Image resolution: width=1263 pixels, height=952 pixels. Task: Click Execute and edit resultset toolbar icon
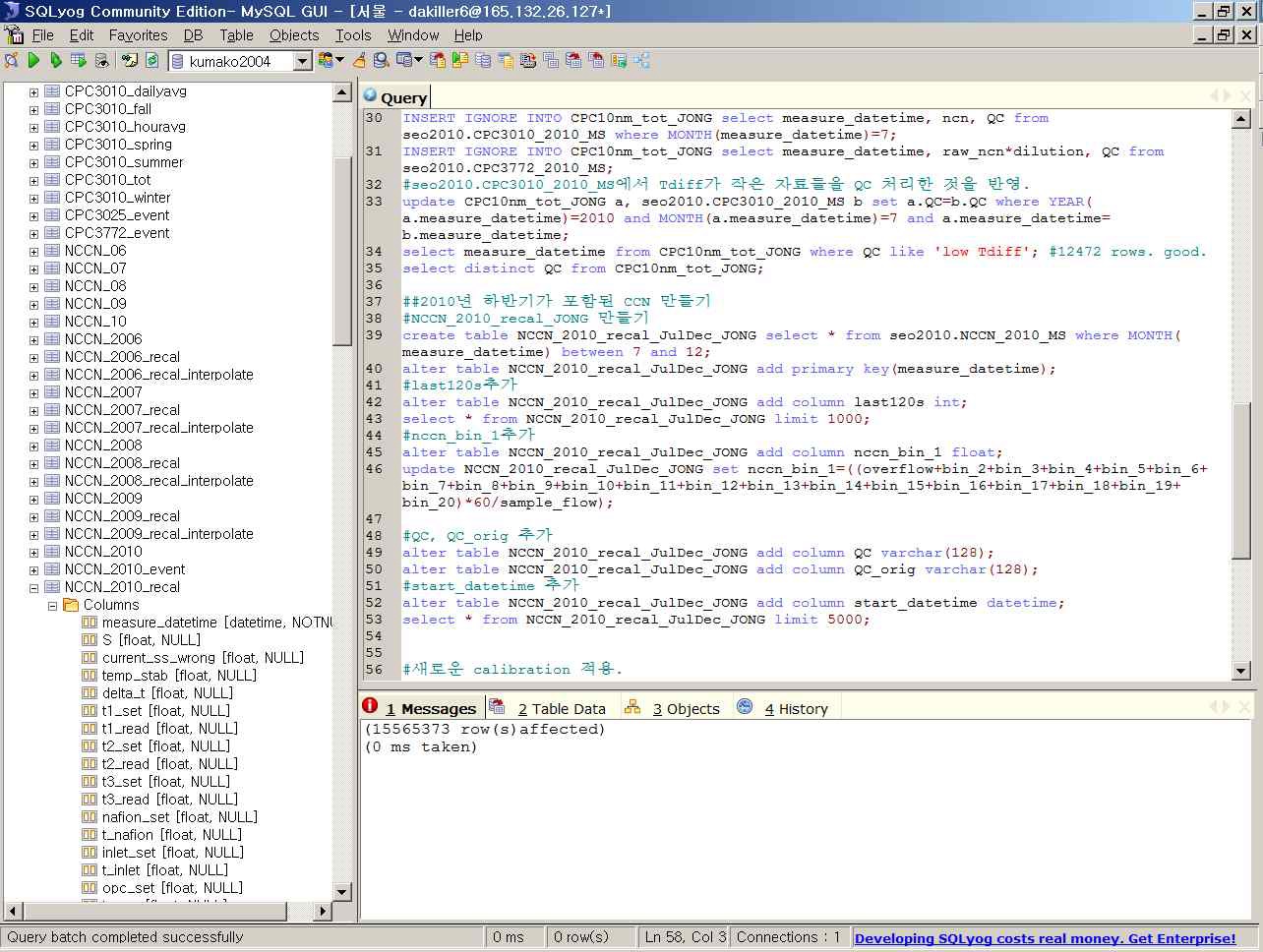pos(79,61)
